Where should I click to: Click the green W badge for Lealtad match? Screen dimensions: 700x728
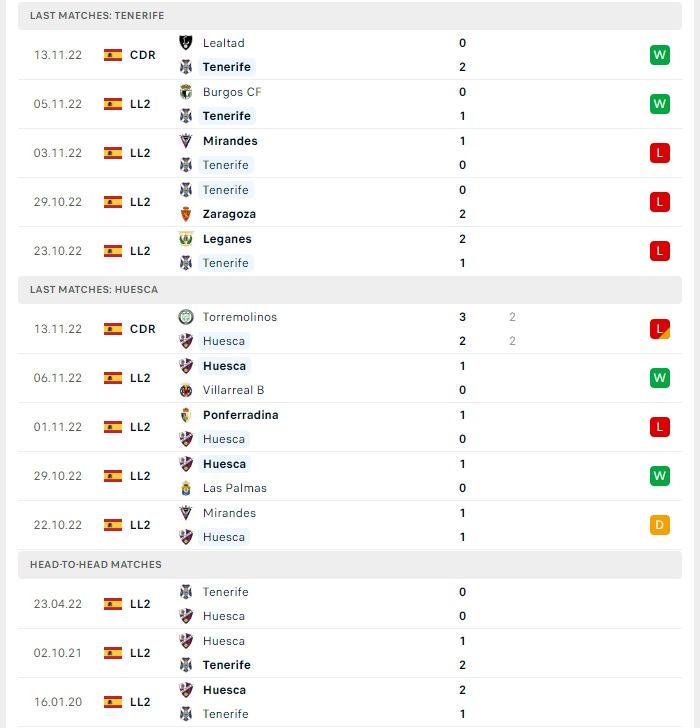click(660, 55)
